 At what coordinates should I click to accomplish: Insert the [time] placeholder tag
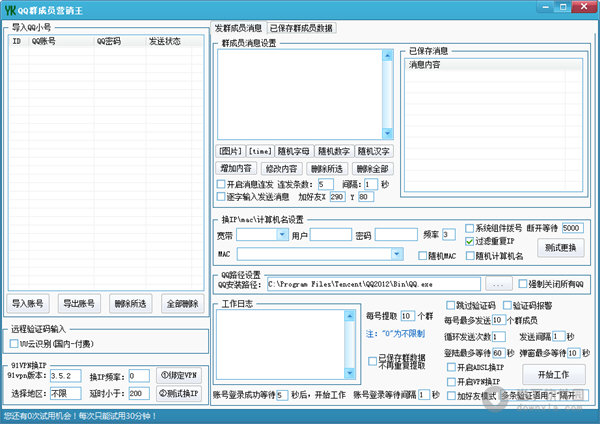pos(261,151)
